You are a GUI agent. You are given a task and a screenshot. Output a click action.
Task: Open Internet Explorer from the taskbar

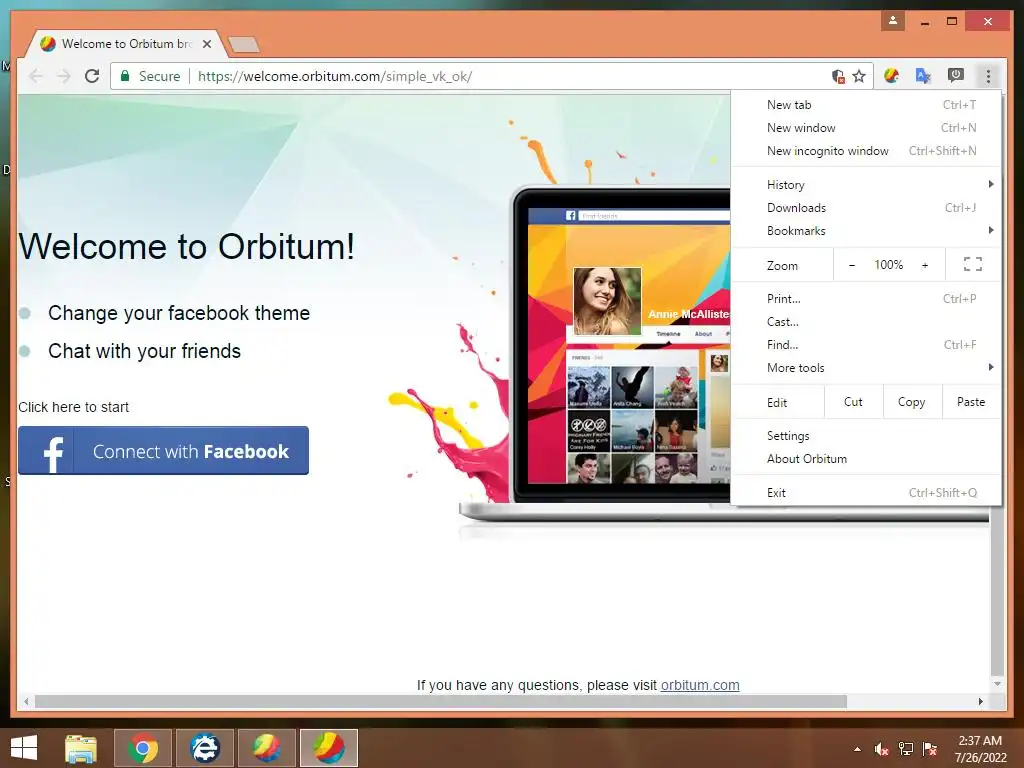point(204,748)
